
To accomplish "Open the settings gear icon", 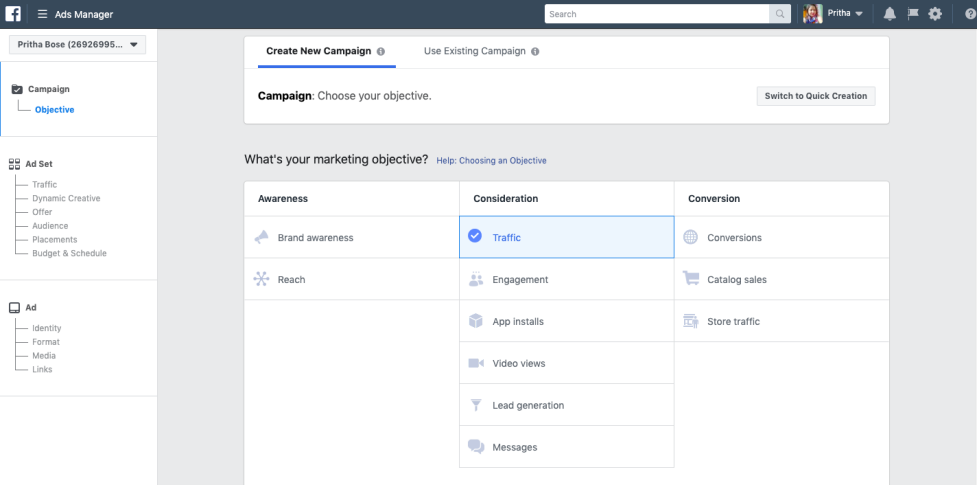I will tap(935, 14).
